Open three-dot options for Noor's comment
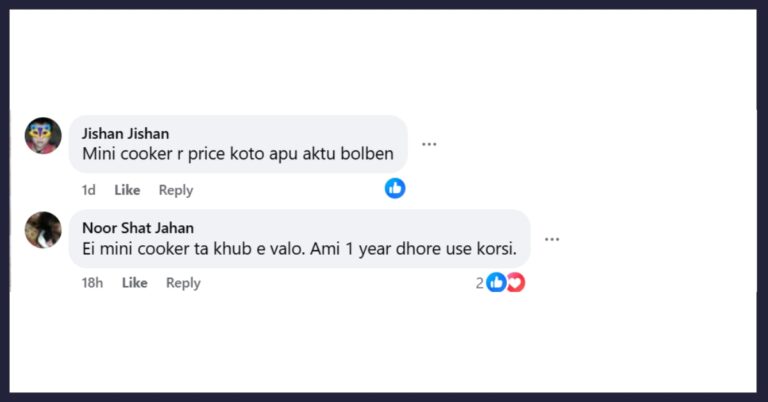The height and width of the screenshot is (402, 768). (x=552, y=239)
